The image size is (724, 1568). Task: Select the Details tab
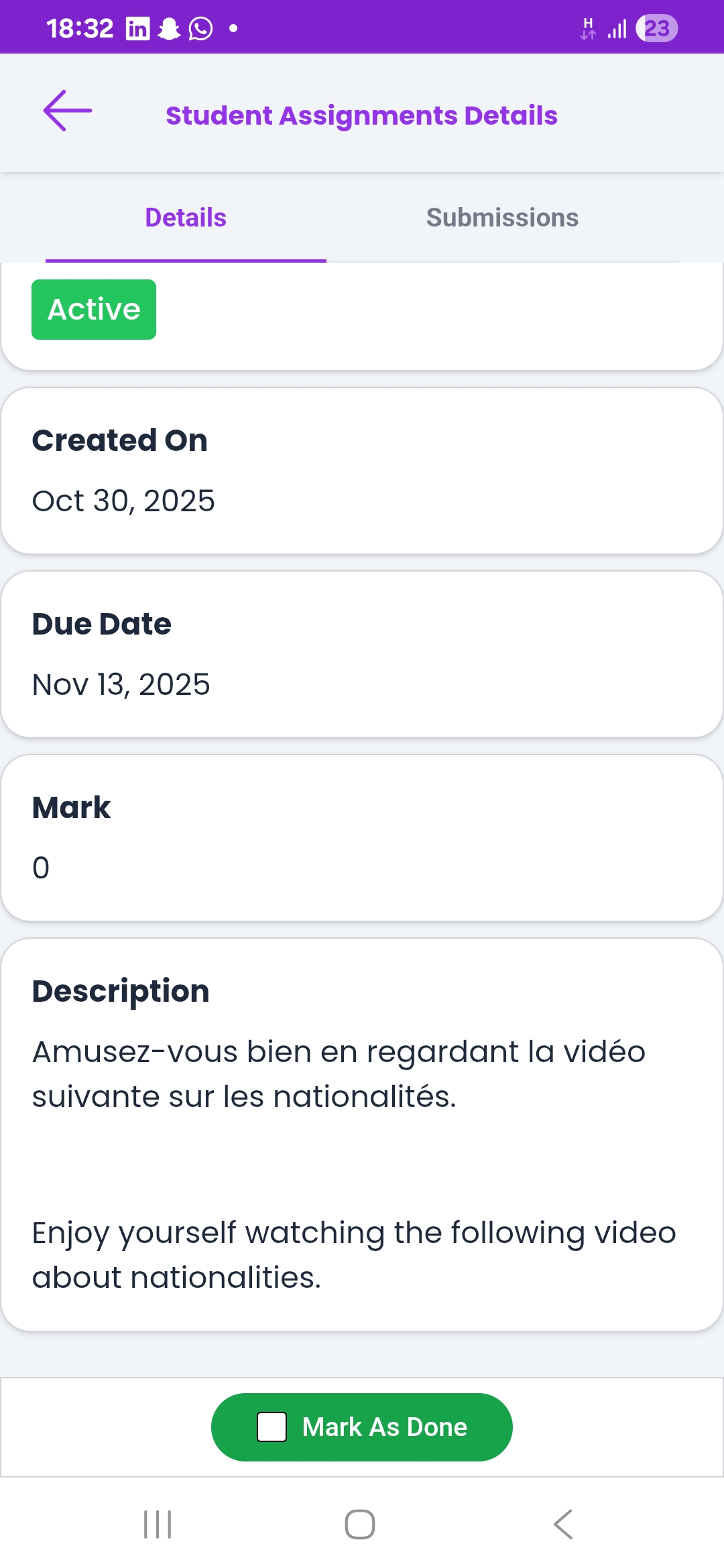186,218
